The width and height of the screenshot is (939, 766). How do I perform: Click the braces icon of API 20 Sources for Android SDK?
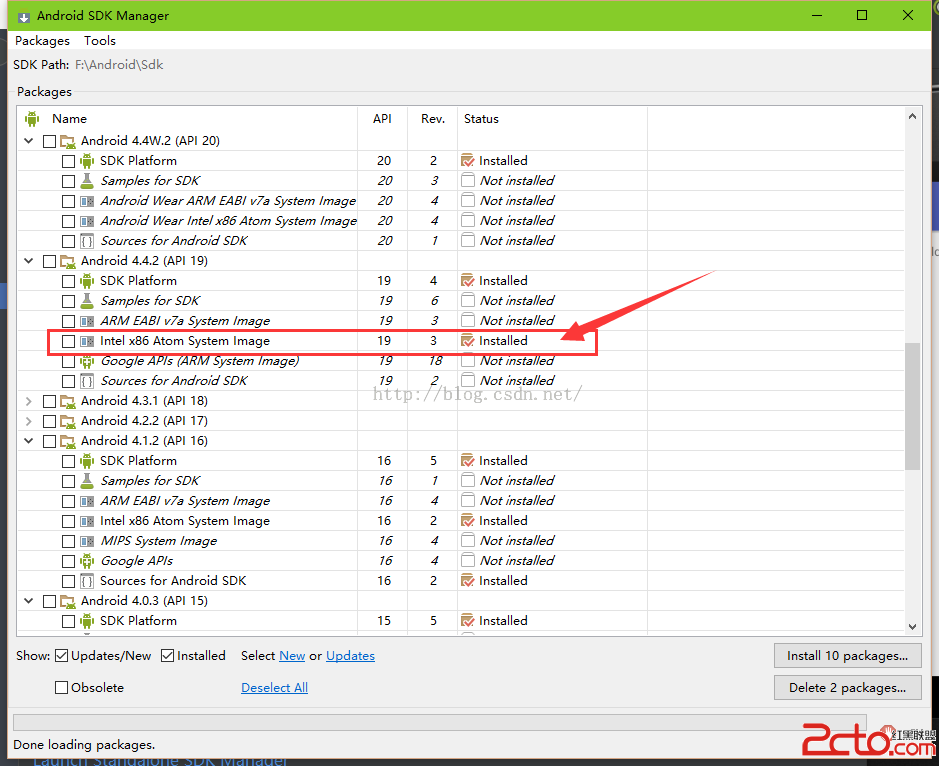(87, 241)
